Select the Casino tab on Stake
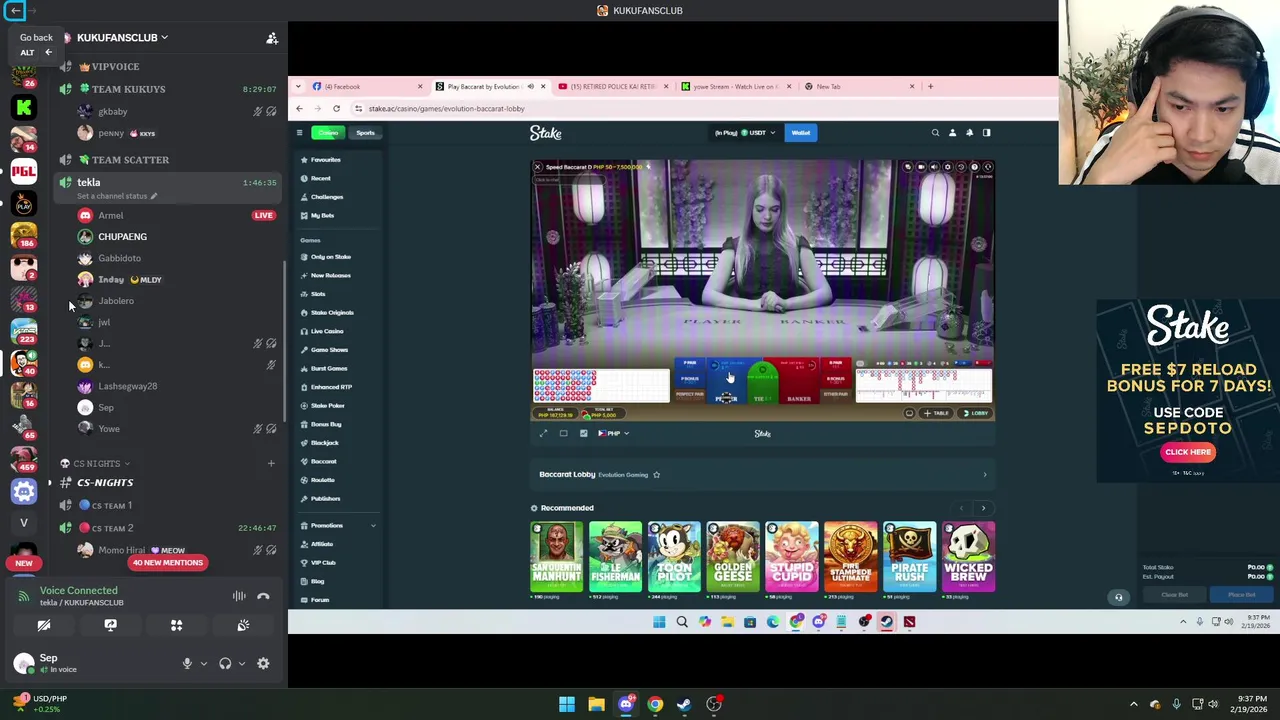Viewport: 1280px width, 720px height. click(327, 133)
